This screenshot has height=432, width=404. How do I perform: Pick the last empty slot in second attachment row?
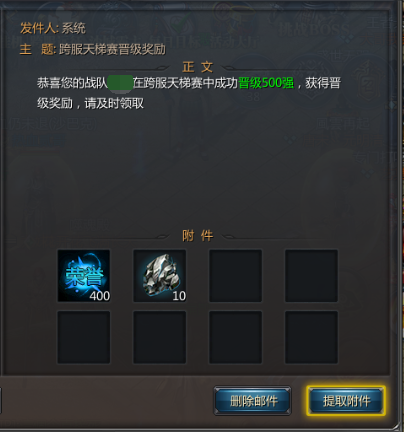311,337
